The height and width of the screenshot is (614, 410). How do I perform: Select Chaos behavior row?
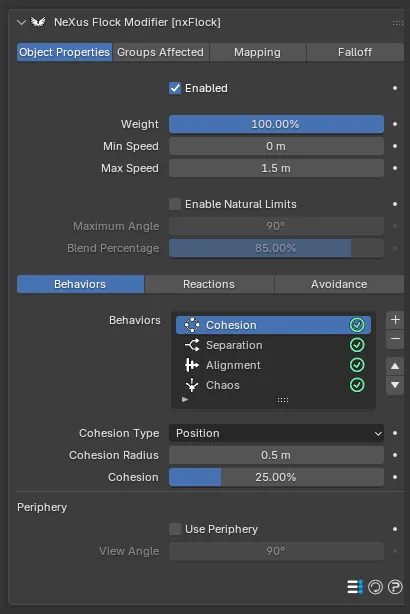coord(273,385)
